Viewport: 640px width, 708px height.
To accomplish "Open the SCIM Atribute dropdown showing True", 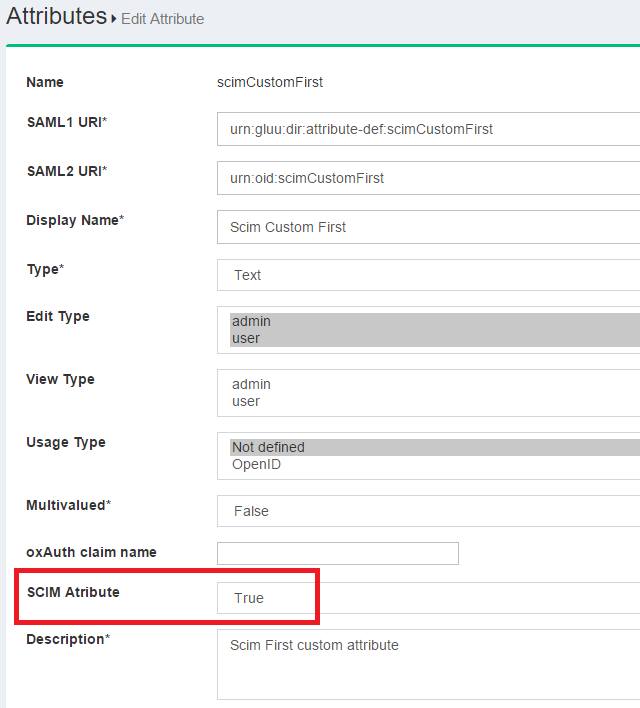I will [x=428, y=598].
